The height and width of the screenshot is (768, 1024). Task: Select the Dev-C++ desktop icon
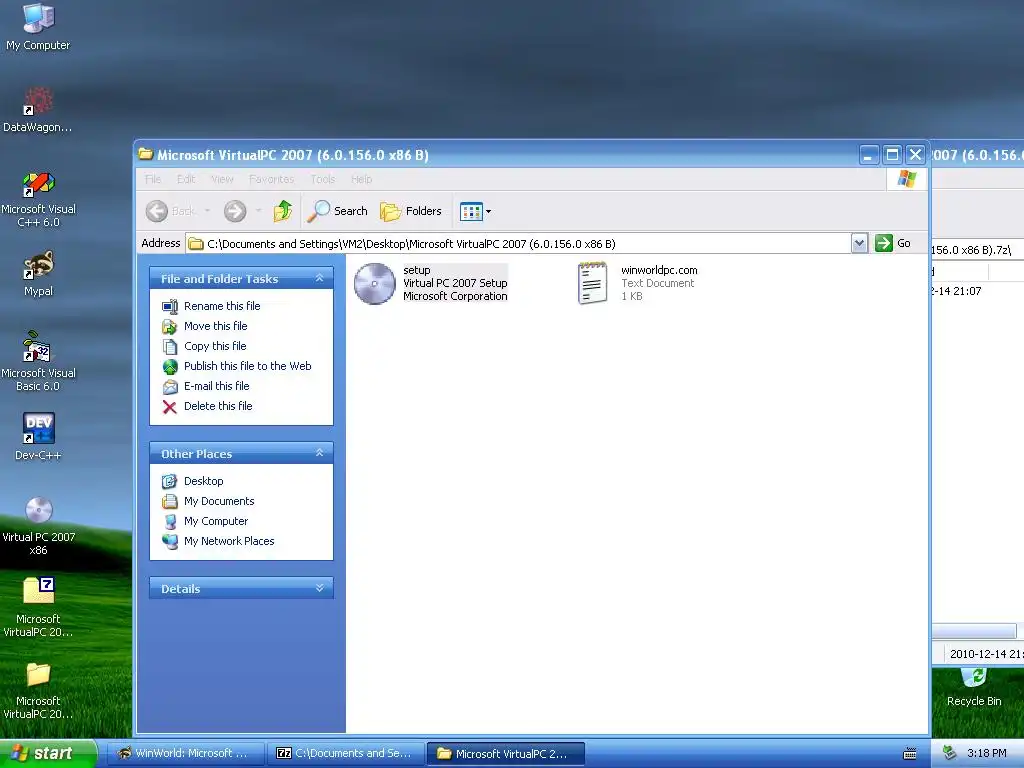pos(39,436)
